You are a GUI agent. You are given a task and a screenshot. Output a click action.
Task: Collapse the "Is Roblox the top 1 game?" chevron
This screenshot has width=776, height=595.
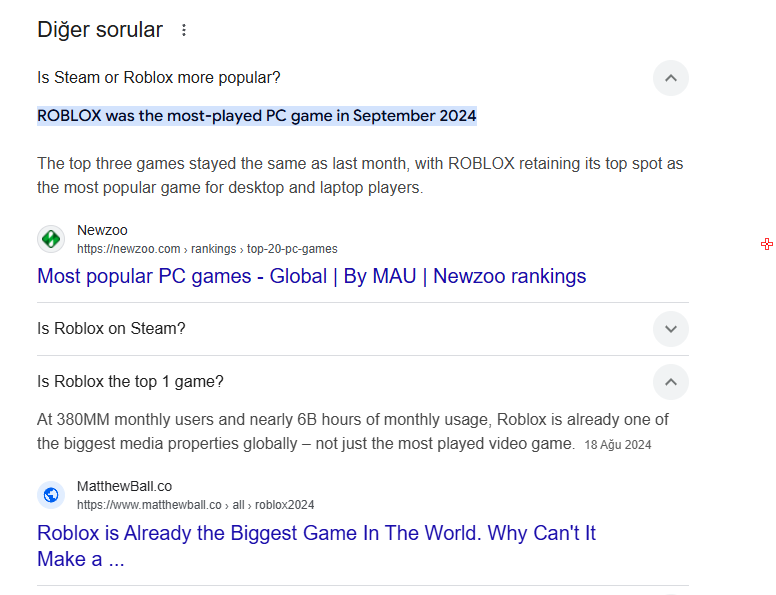671,382
